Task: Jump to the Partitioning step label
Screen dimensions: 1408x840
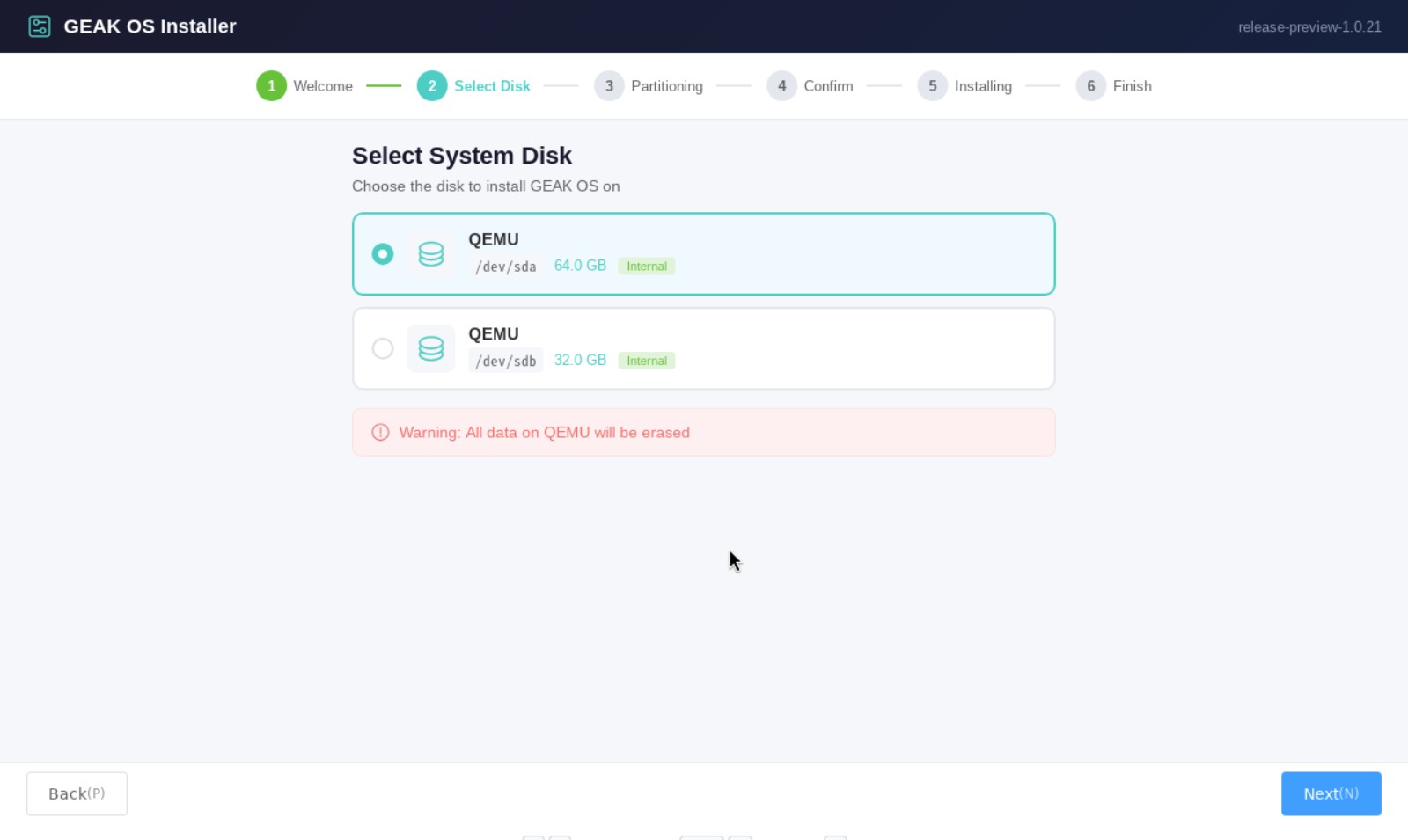Action: coord(667,86)
